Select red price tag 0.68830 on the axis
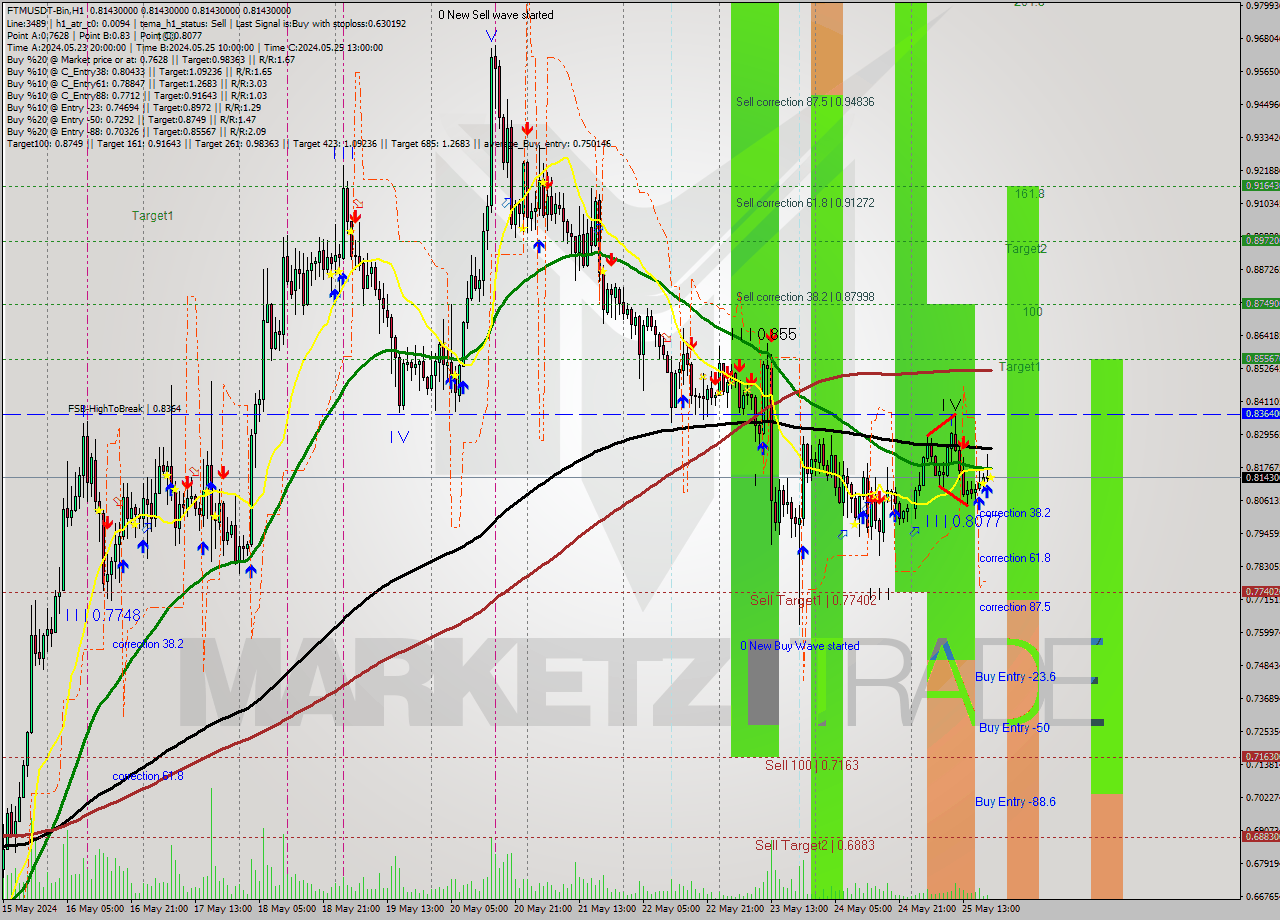Viewport: 1280px width, 920px height. tap(1260, 836)
